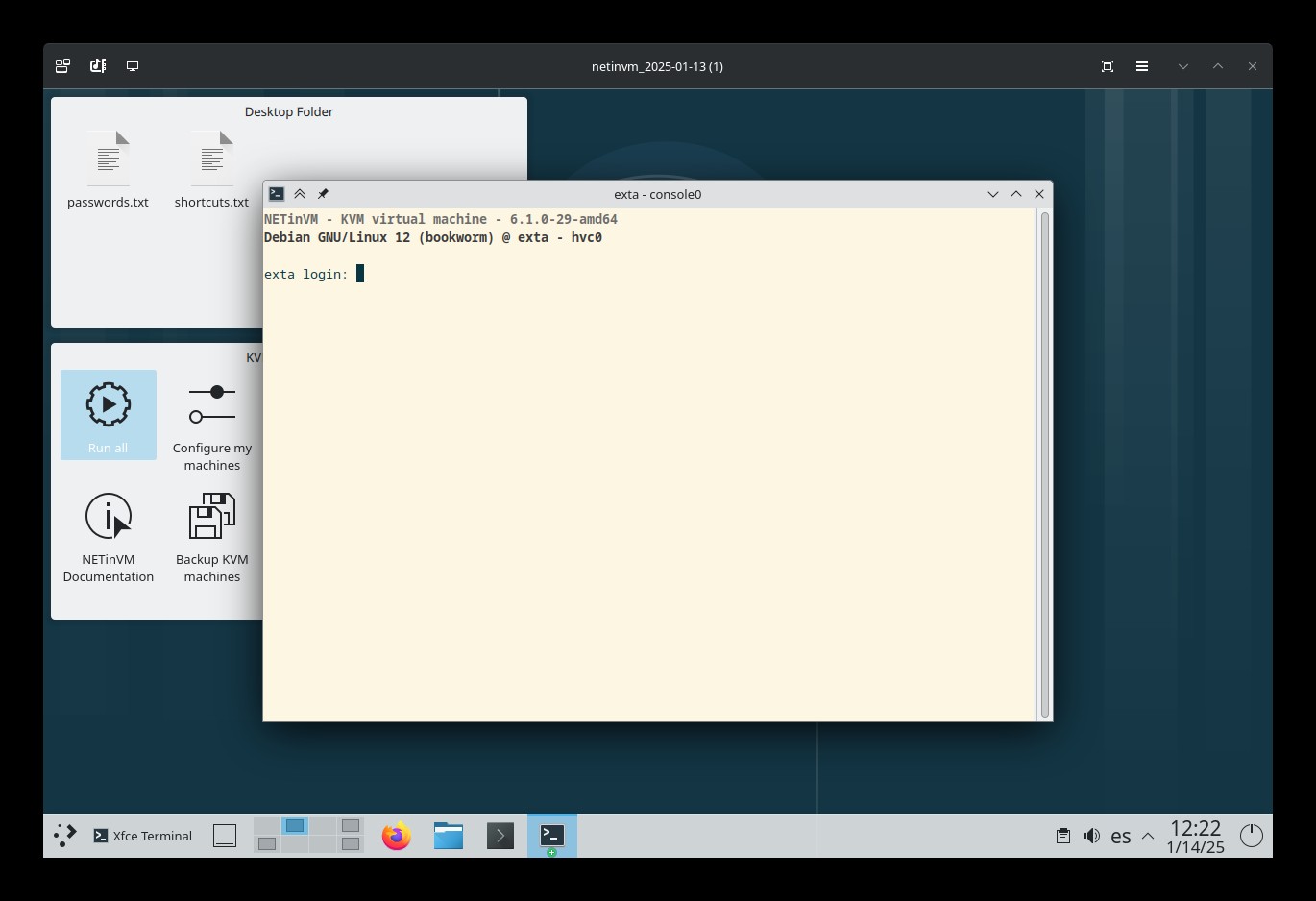1316x901 pixels.
Task: Toggle shade on the exta console window
Action: click(x=300, y=194)
